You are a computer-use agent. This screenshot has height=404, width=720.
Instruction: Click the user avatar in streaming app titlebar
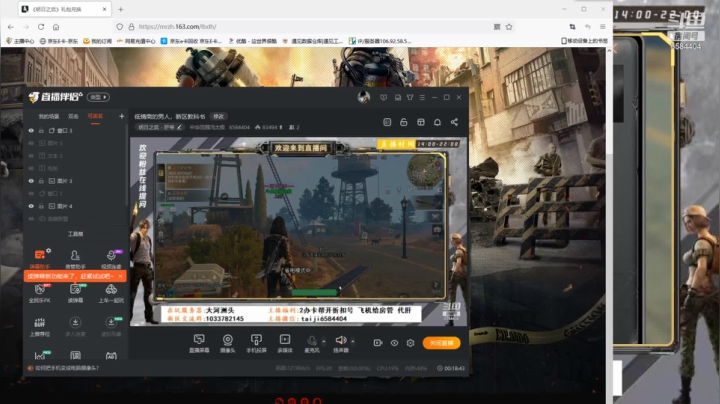[x=364, y=97]
